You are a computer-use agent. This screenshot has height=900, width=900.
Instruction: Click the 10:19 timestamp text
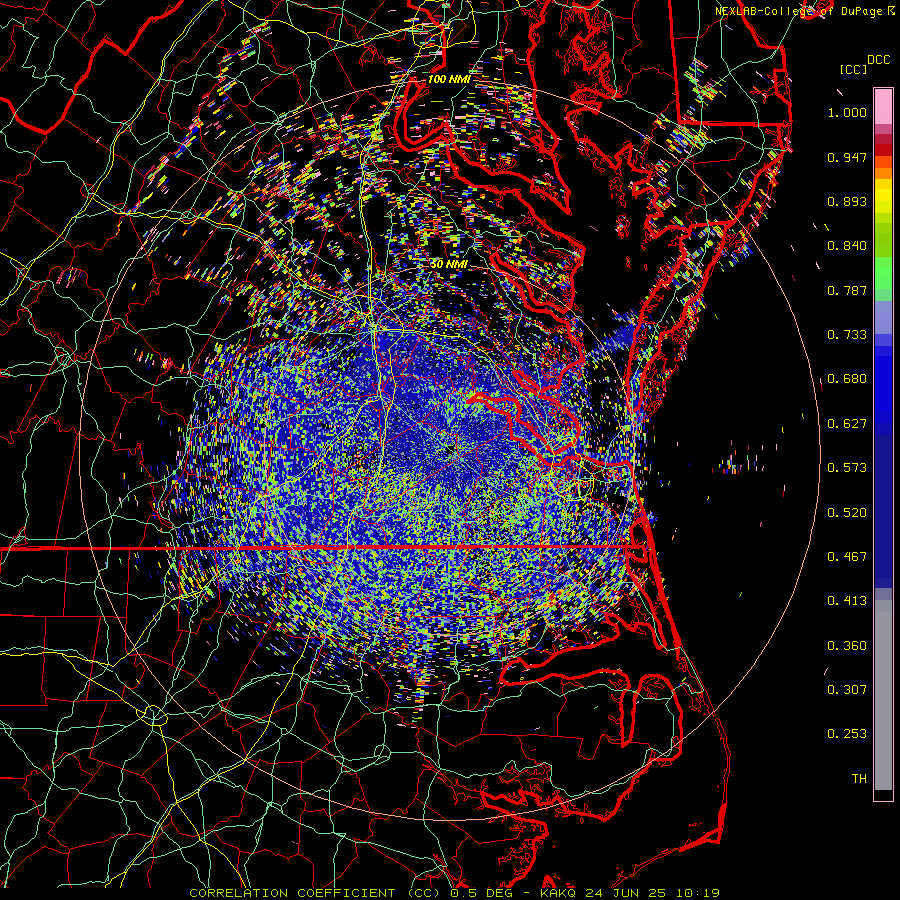(x=697, y=893)
